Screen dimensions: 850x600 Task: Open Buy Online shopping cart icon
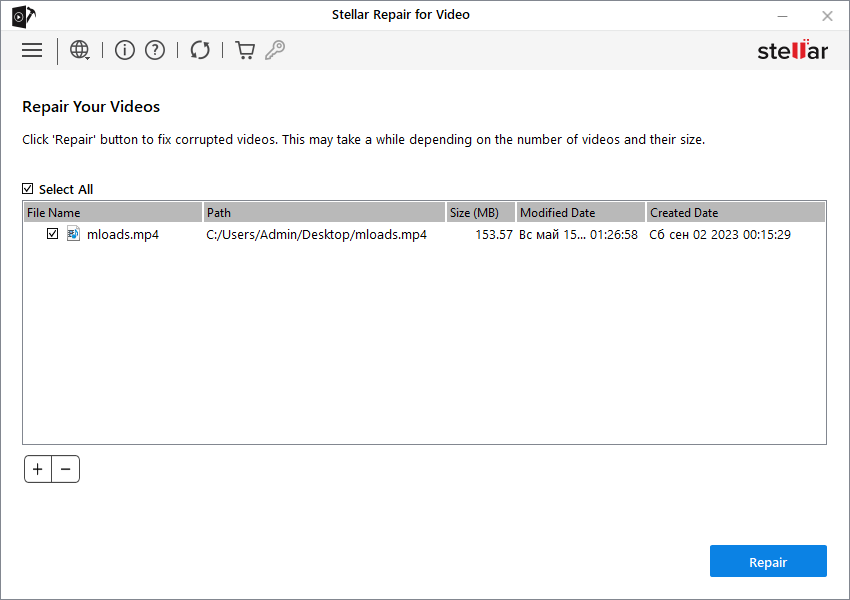244,50
